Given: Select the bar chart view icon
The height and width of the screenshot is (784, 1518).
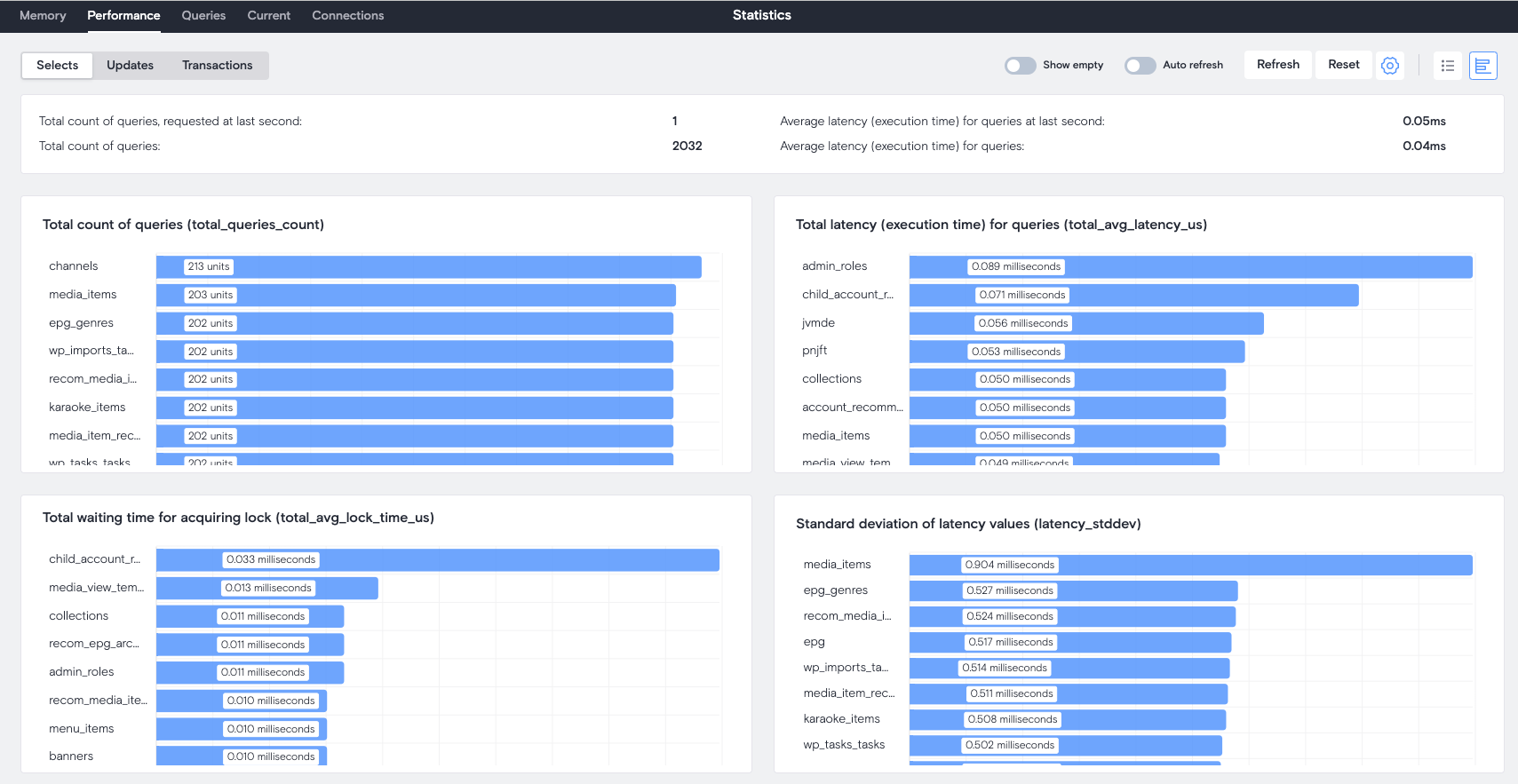Looking at the screenshot, I should [x=1482, y=66].
